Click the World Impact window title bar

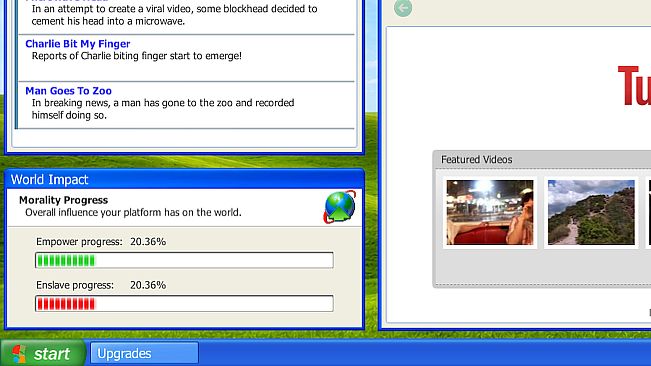click(185, 179)
